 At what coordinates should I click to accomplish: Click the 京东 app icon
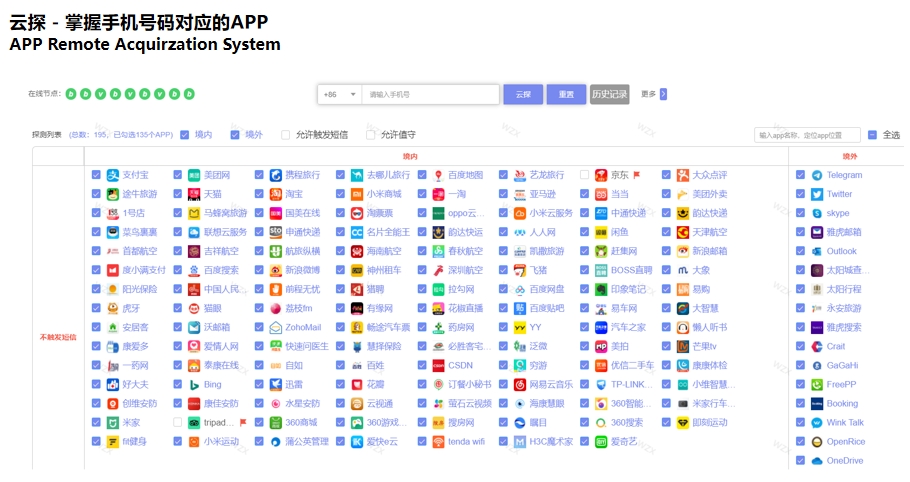tap(601, 175)
